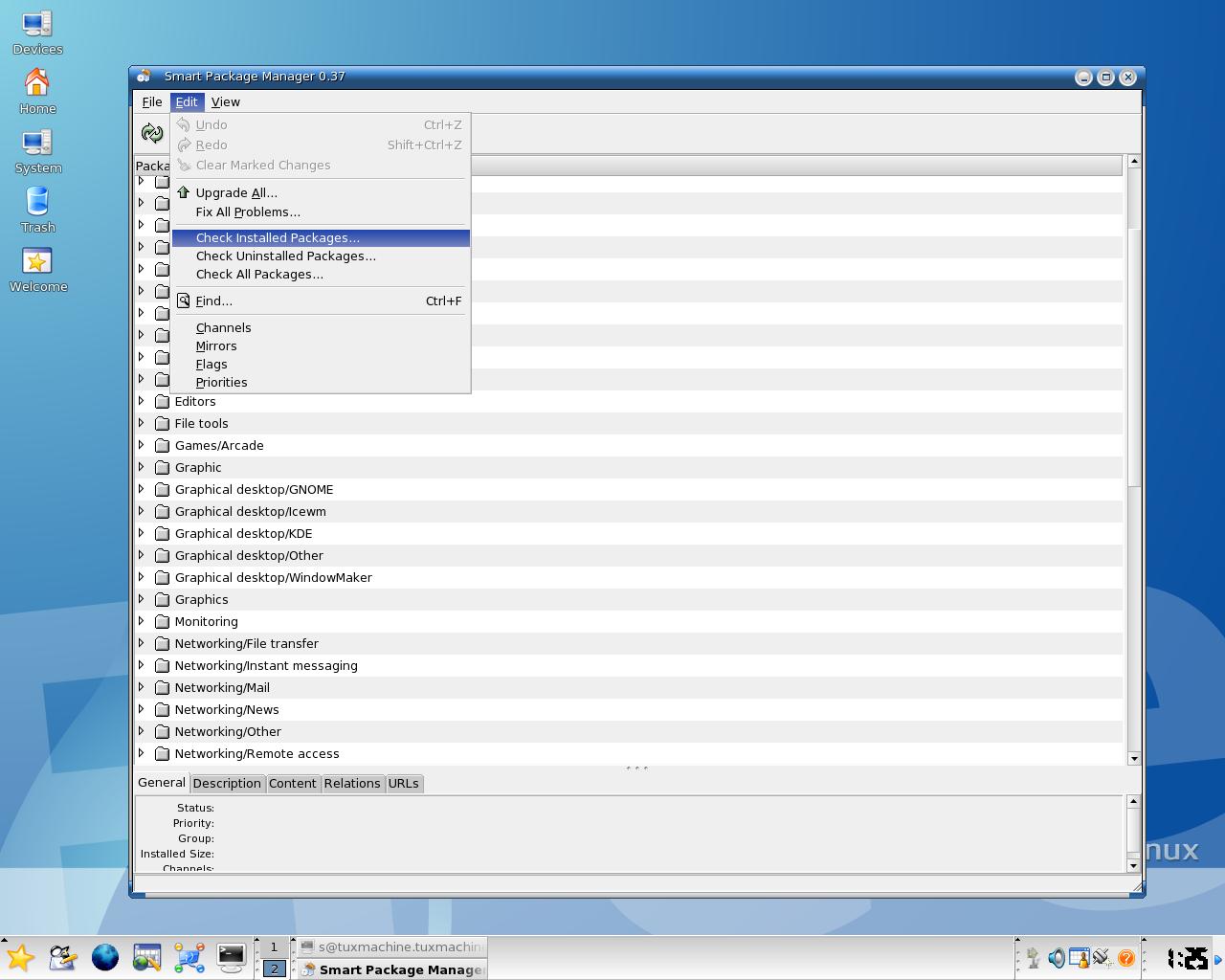Click the window menu icon in the title bar
Screen dimensions: 1225x980
coord(144,77)
